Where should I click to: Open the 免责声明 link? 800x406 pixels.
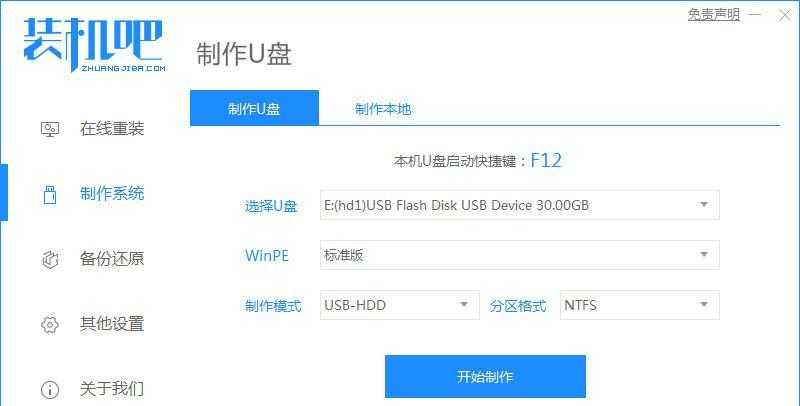(x=713, y=15)
